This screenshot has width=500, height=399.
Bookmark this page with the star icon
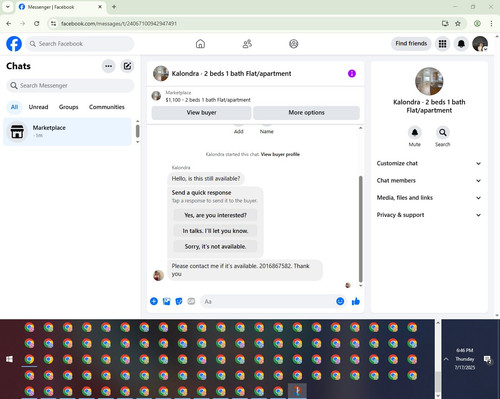[458, 24]
